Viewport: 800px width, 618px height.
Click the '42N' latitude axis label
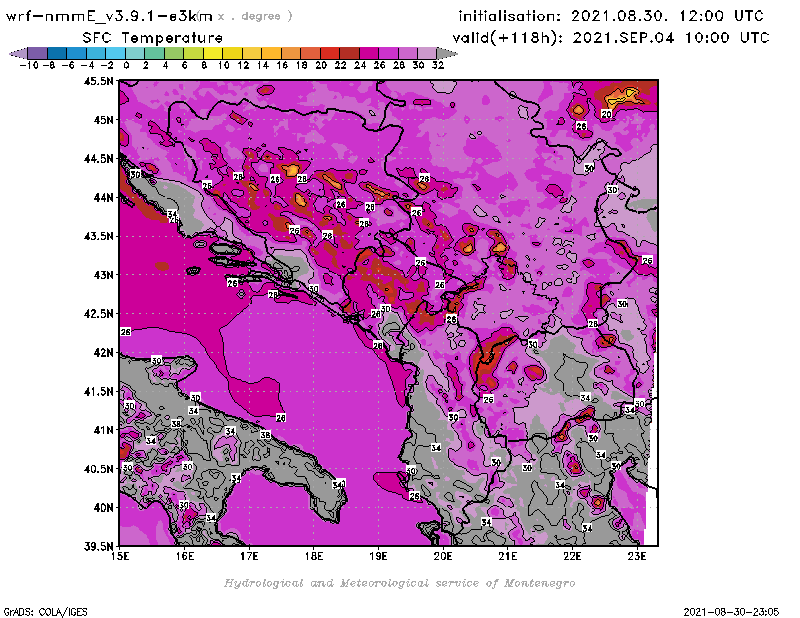click(x=103, y=353)
